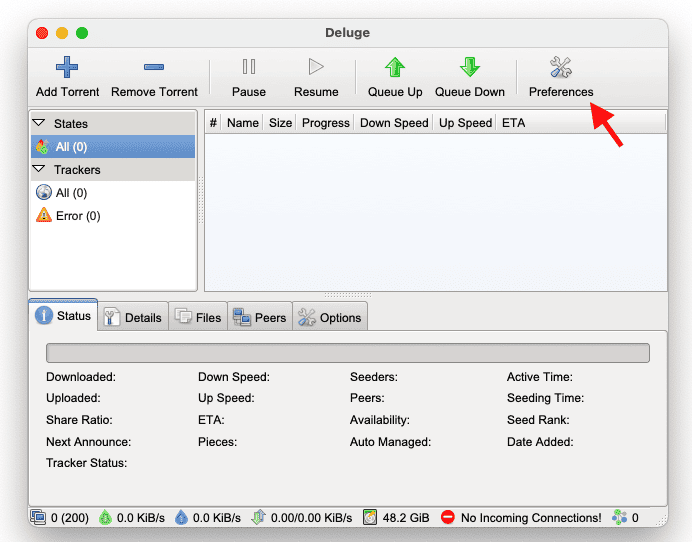Sort by Down Speed column header

[394, 123]
